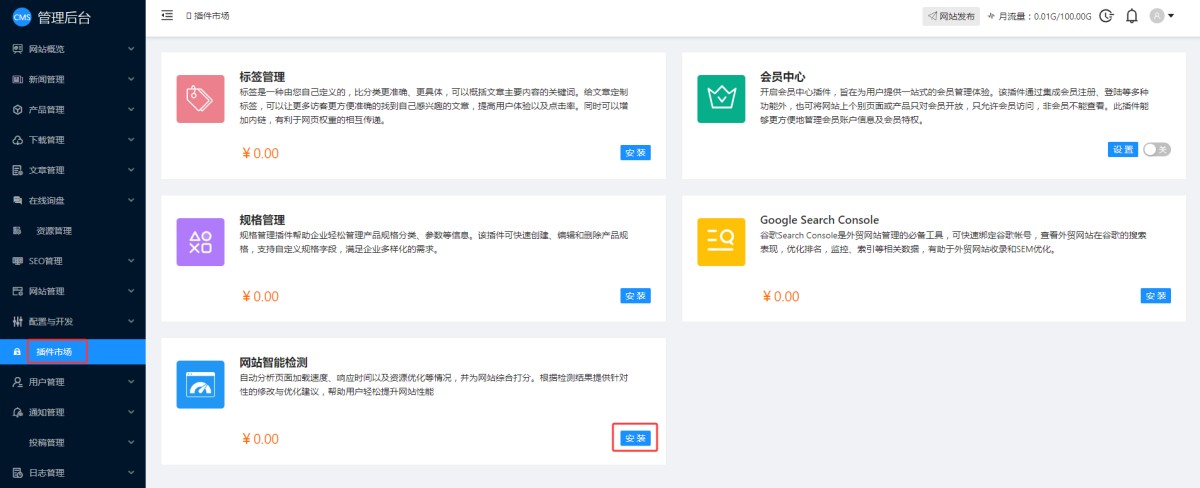
Task: Click the 产品管理 cube sidebar icon
Action: [17, 109]
